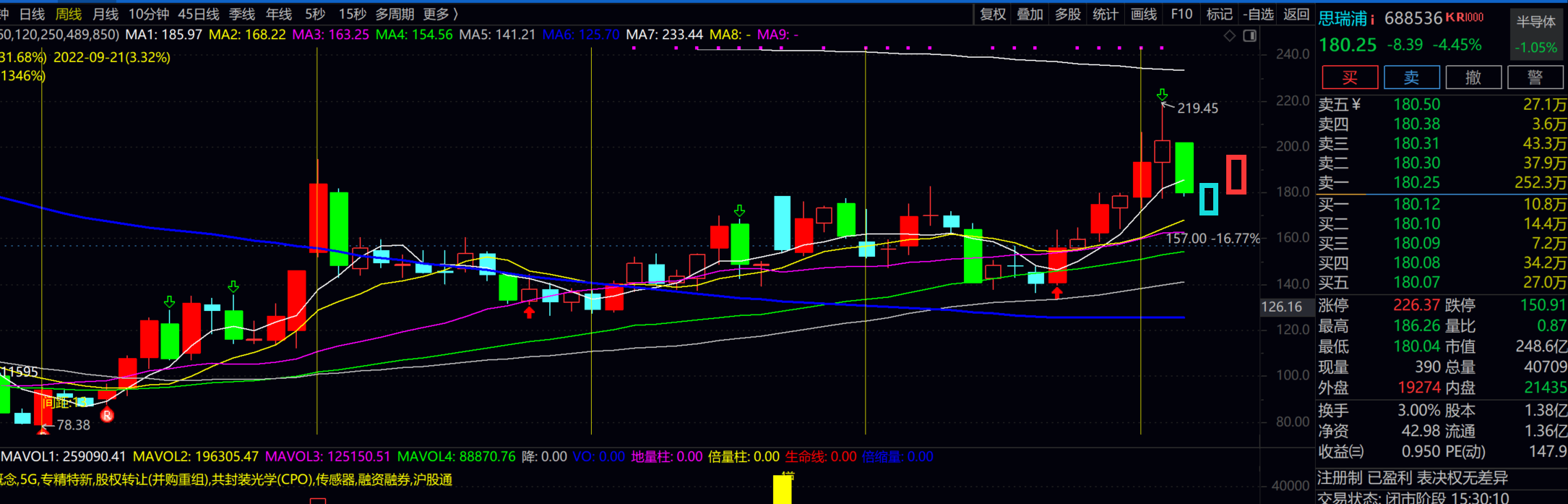Click the 半导体 sector box
This screenshot has width=1568, height=504.
pos(1535,22)
